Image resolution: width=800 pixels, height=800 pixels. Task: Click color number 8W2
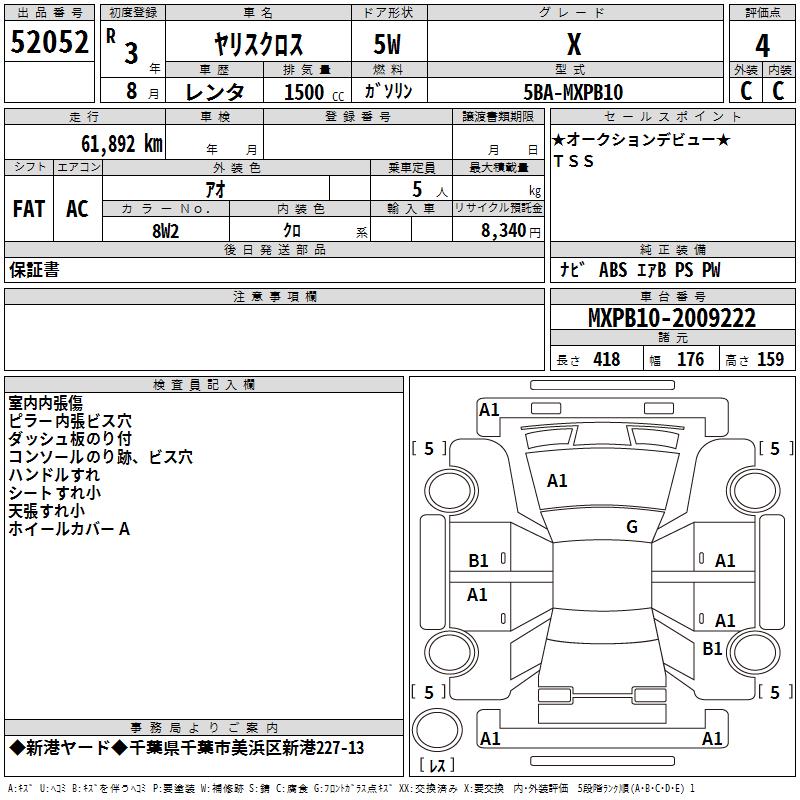[x=166, y=231]
